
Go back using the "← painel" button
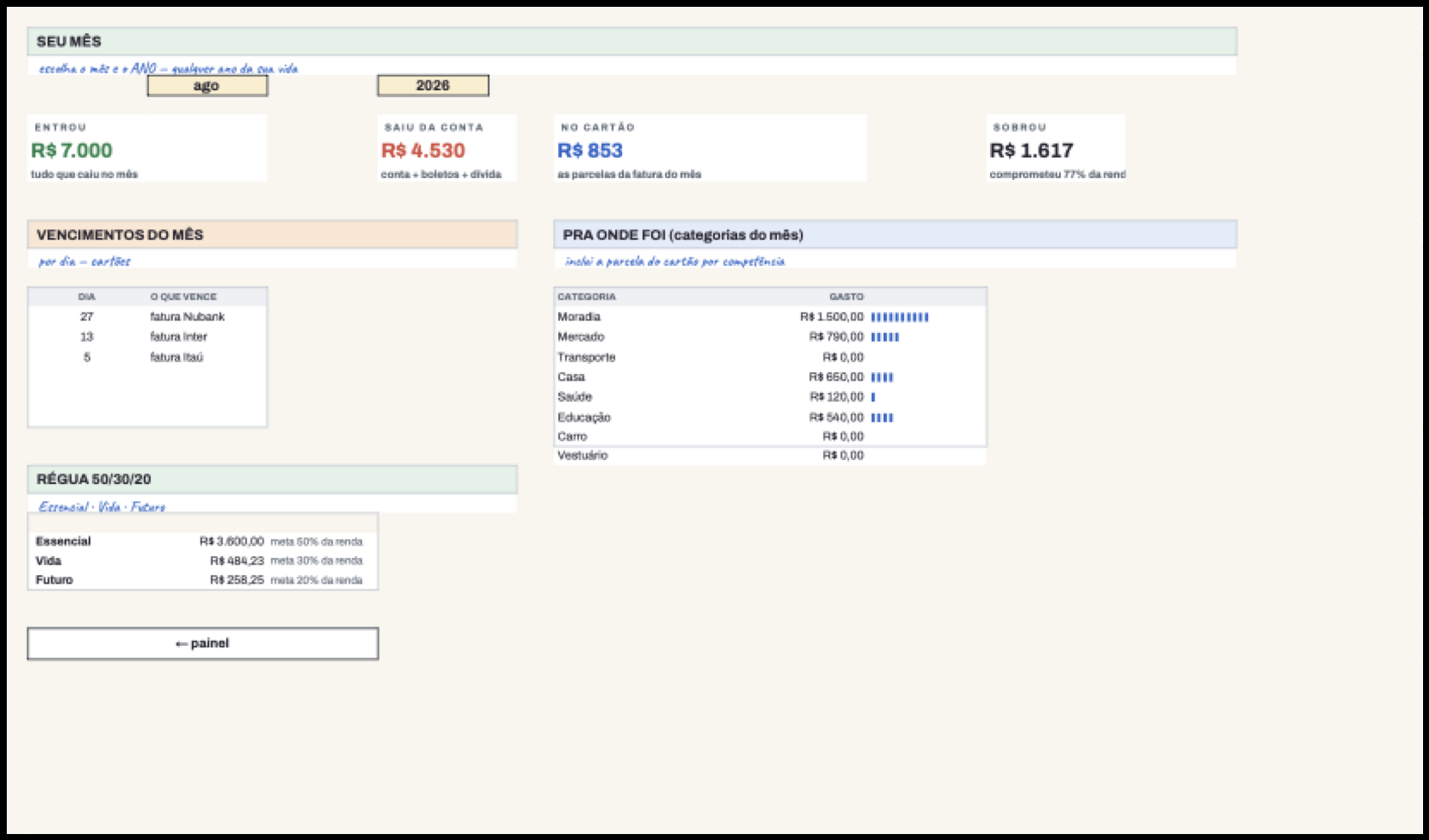203,643
